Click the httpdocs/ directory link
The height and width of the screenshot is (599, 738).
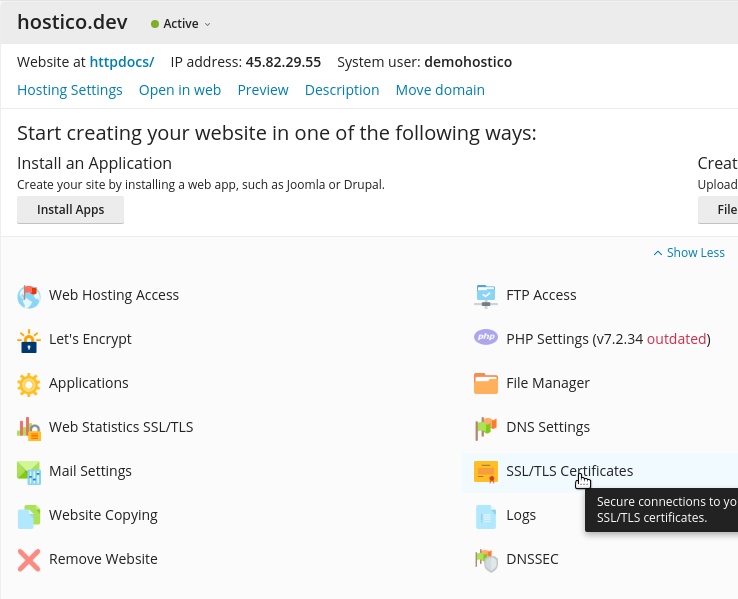(x=122, y=62)
